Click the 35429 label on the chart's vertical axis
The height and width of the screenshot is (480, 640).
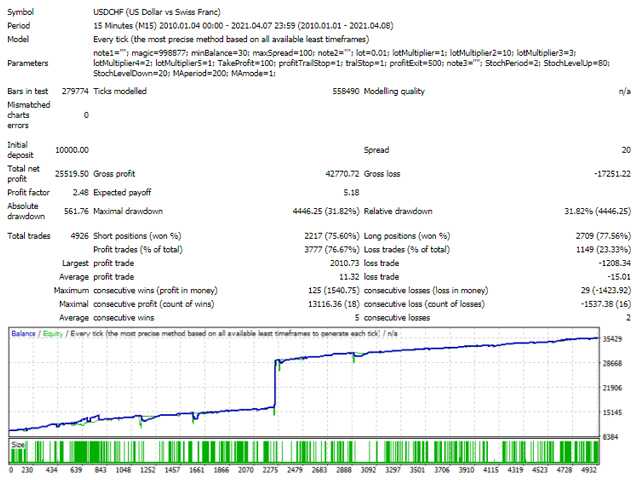coord(613,340)
